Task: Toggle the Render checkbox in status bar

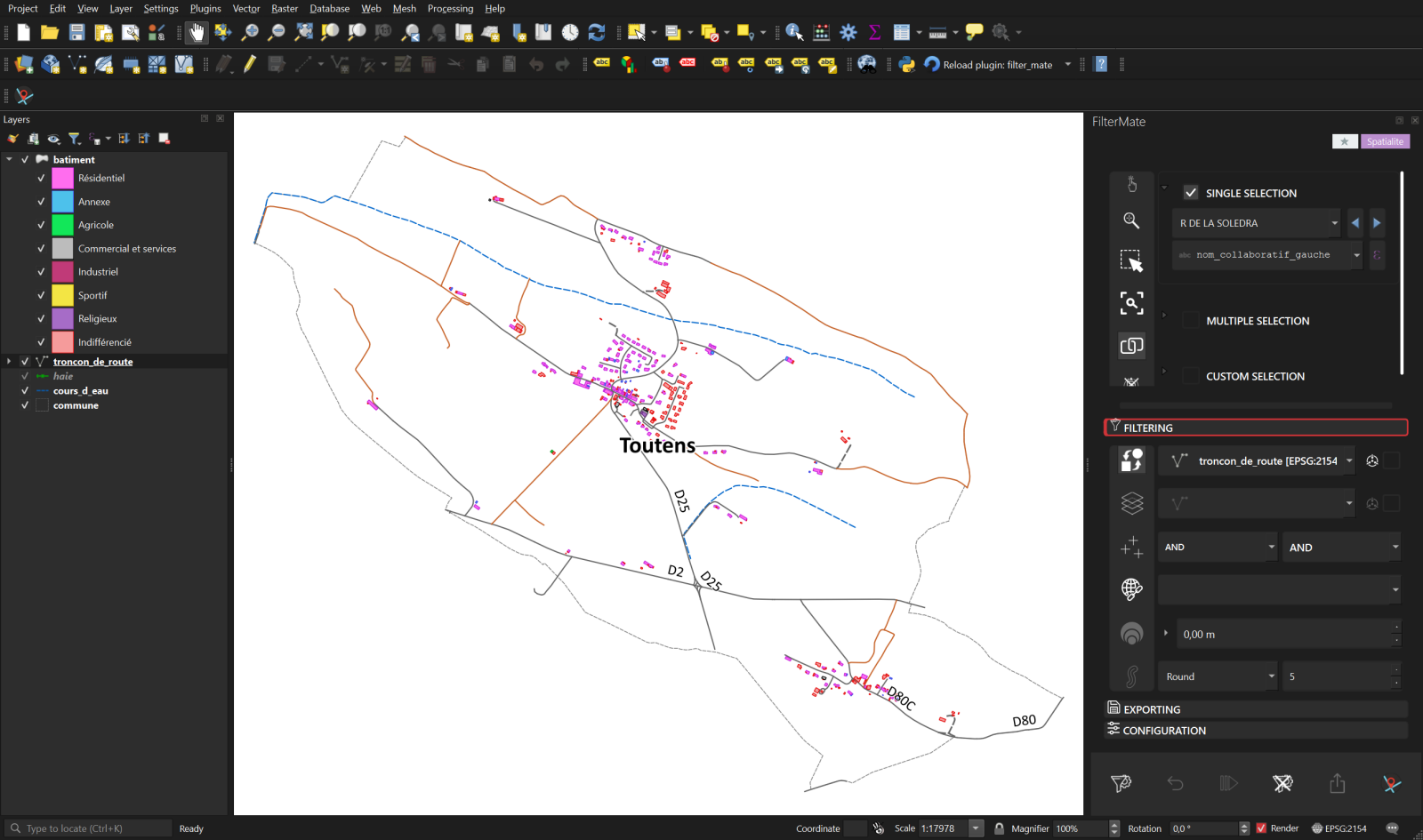Action: pos(1261,828)
